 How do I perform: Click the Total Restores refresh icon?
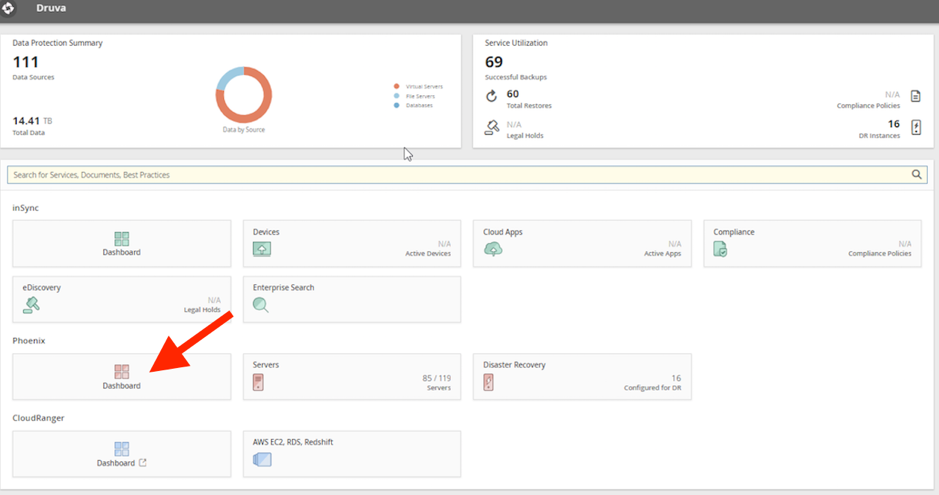tap(492, 96)
